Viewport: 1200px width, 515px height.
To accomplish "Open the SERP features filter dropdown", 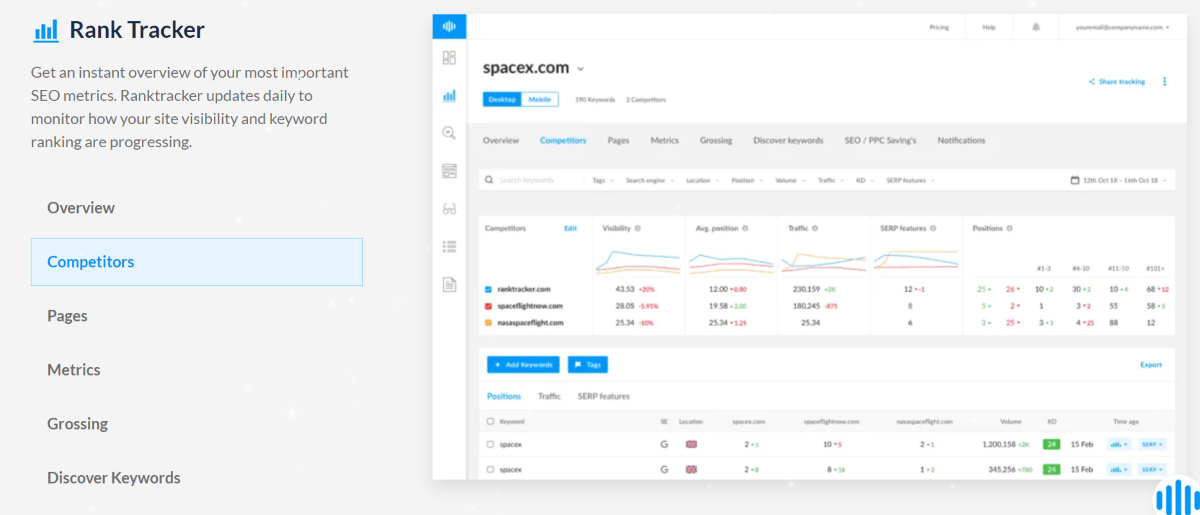I will [x=909, y=181].
